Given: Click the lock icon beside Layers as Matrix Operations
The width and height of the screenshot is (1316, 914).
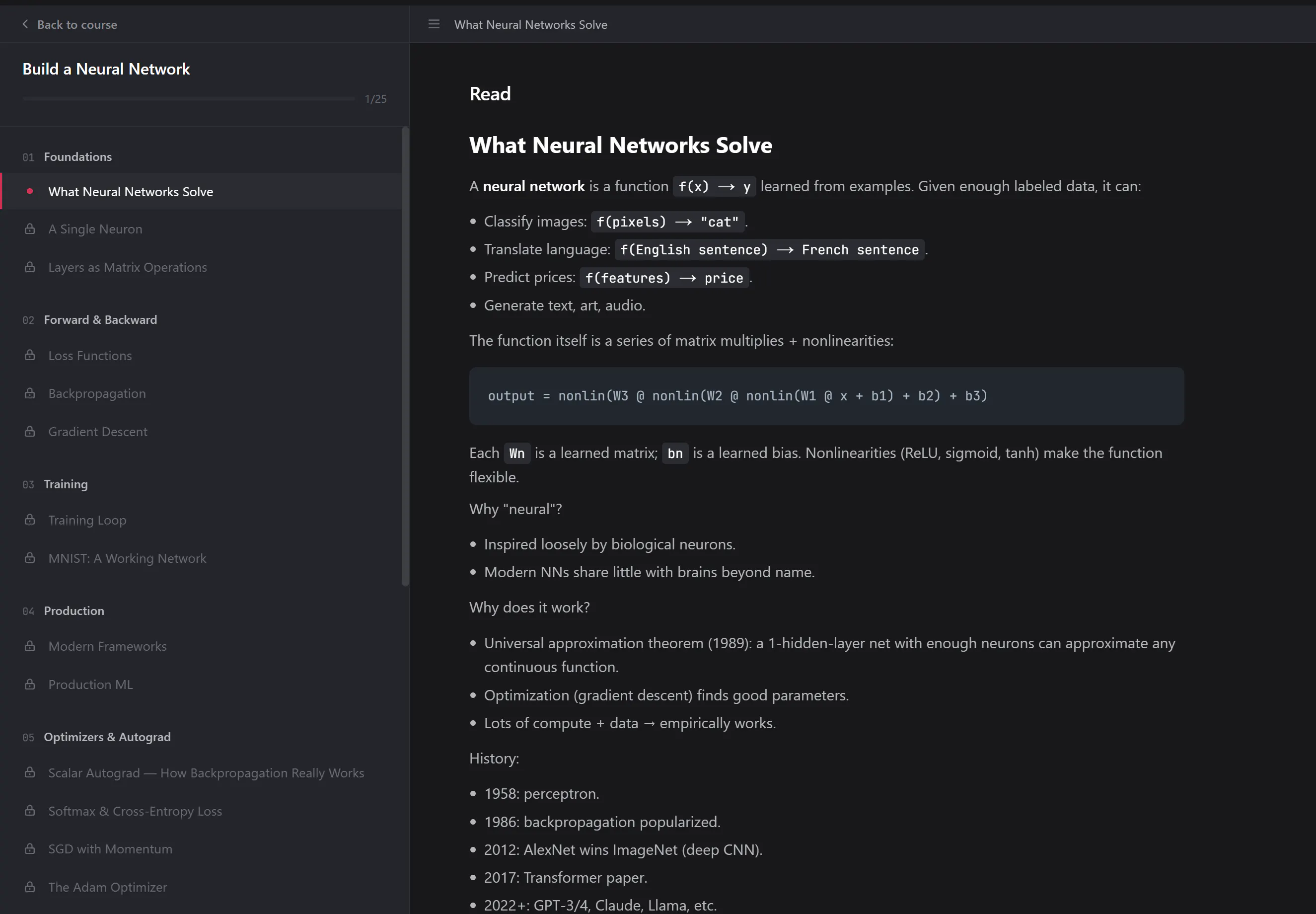Looking at the screenshot, I should click(30, 267).
